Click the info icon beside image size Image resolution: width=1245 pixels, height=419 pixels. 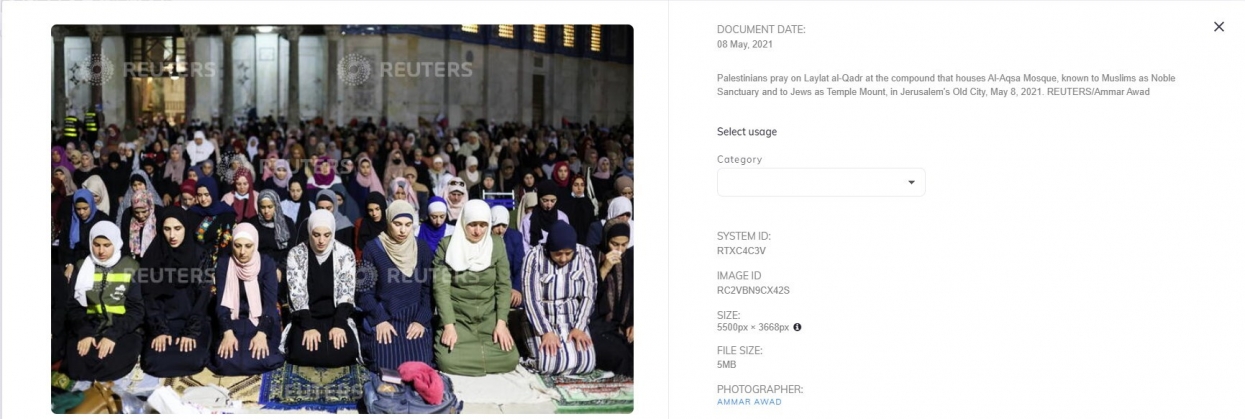click(x=797, y=327)
